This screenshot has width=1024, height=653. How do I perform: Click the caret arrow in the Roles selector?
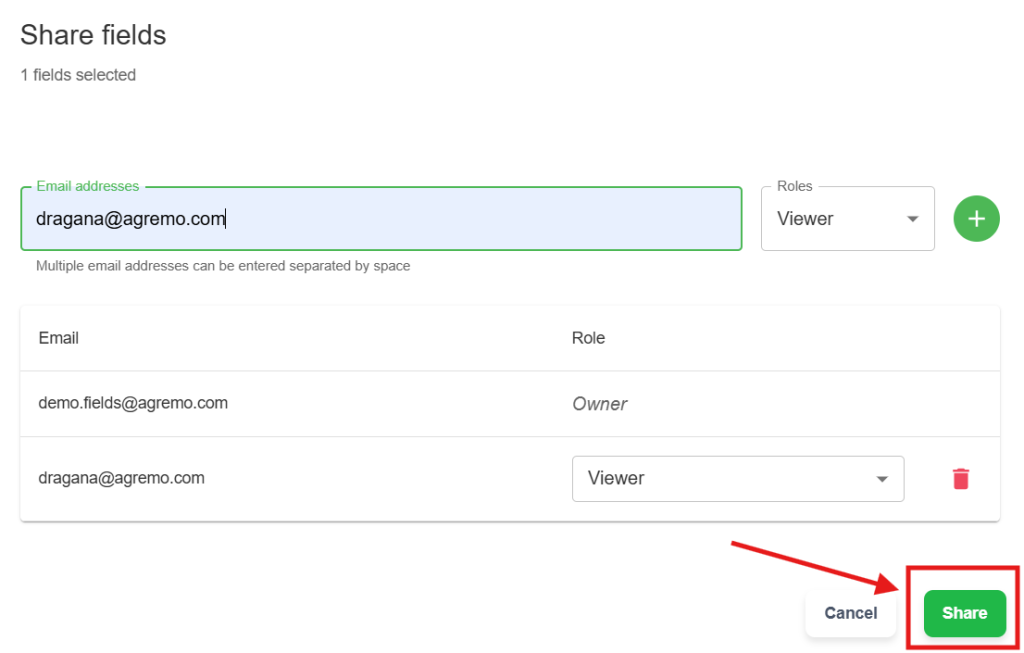point(912,219)
